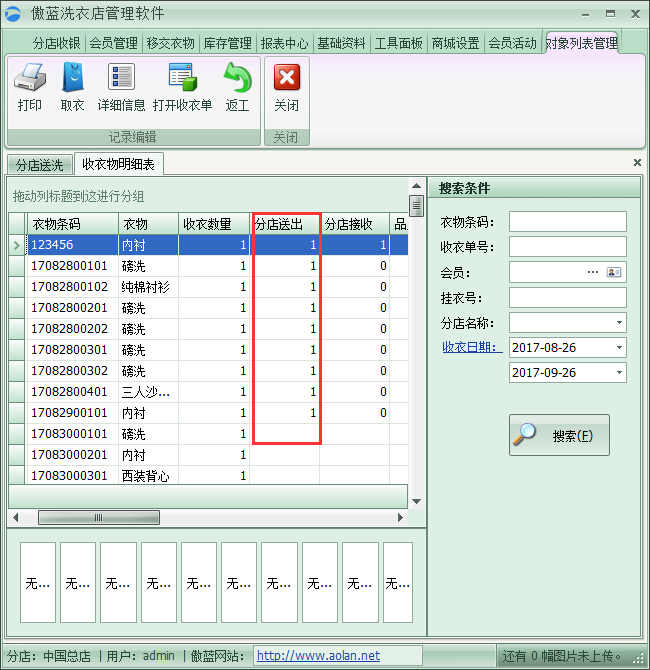Open the 分店收银 menu tab
This screenshot has width=650, height=670.
(56, 43)
